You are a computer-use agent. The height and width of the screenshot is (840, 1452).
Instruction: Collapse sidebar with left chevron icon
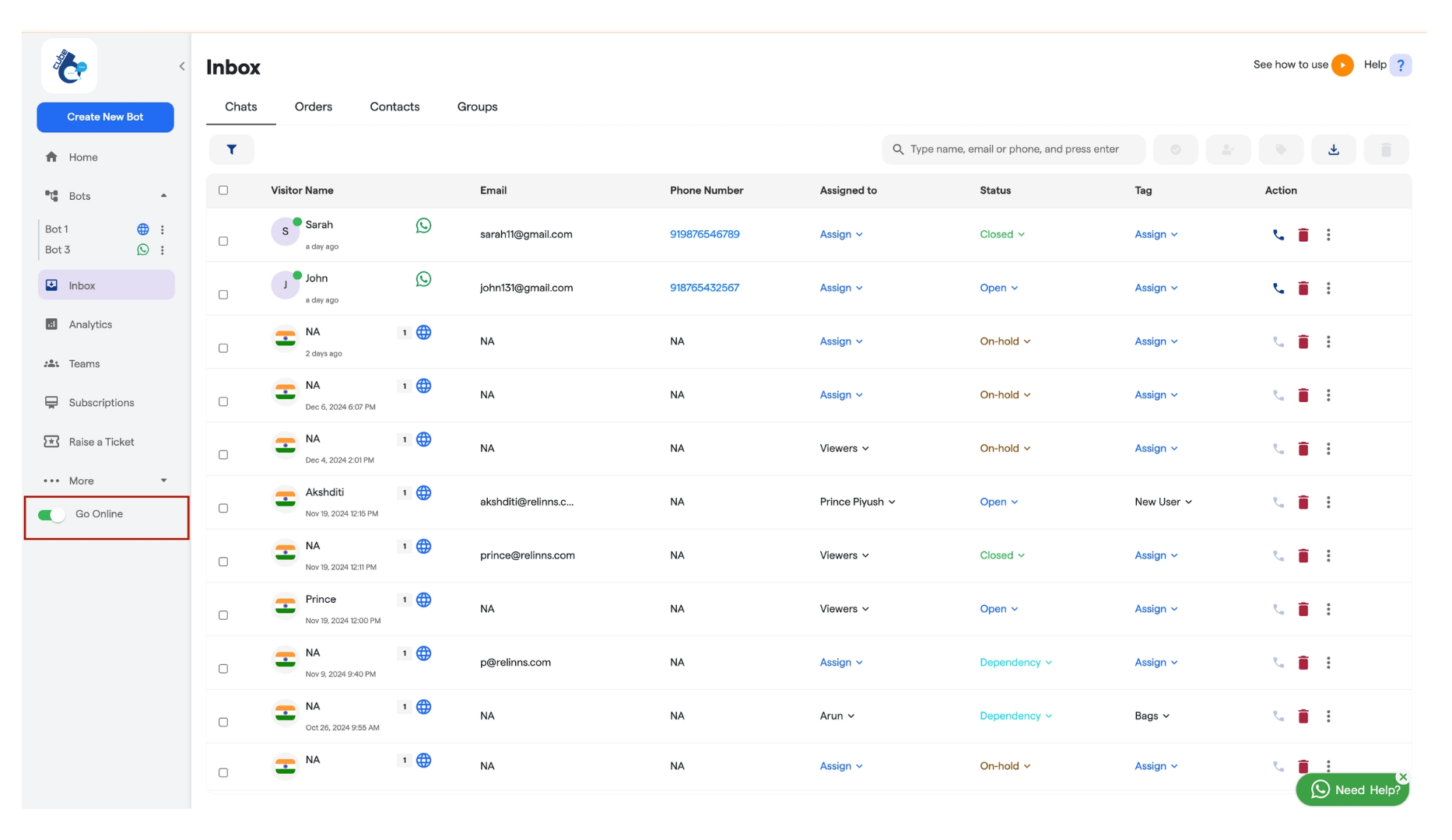[x=182, y=66]
